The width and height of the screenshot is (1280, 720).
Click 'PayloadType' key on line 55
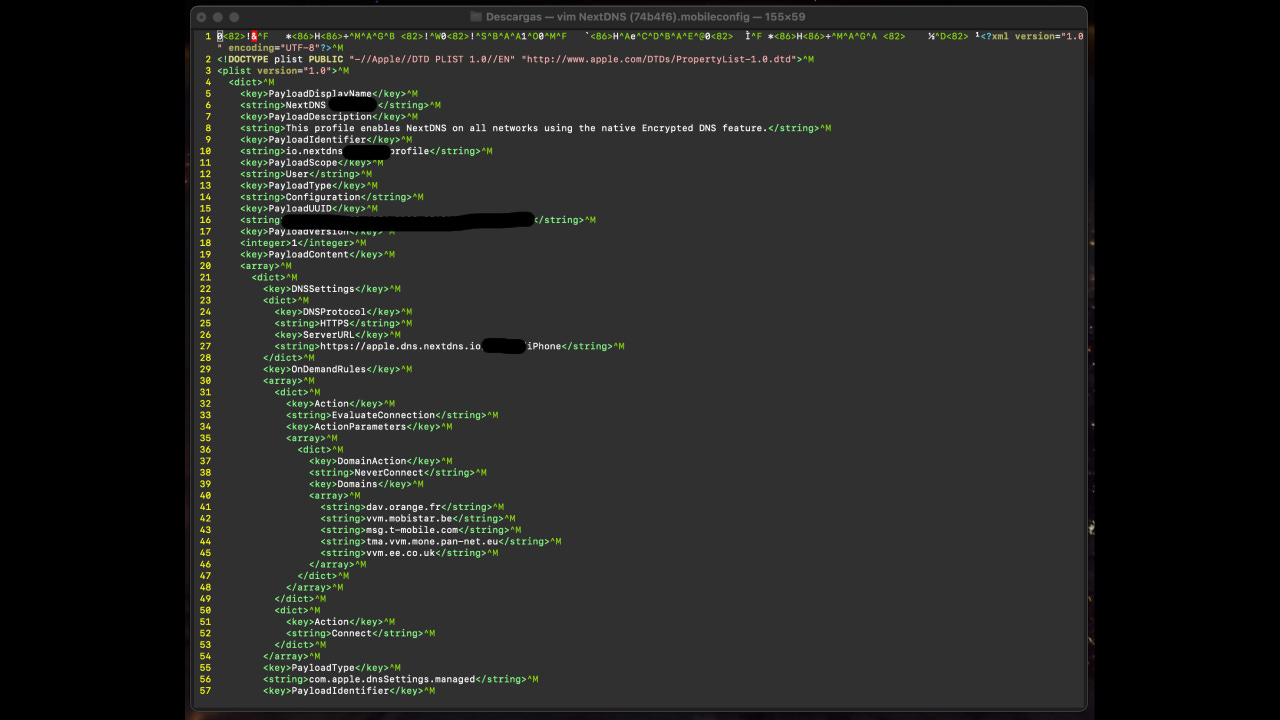tap(323, 668)
